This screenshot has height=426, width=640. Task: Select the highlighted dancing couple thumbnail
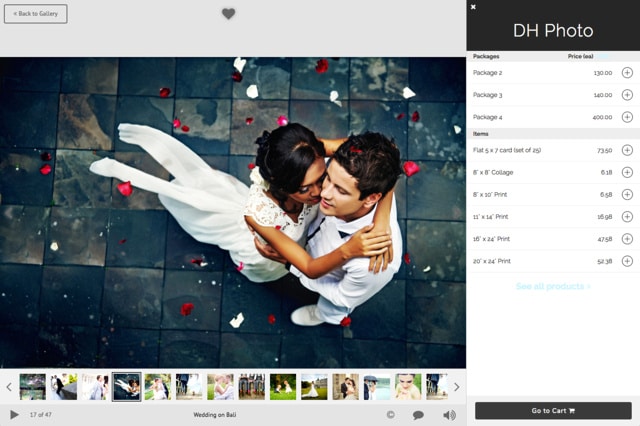pos(127,386)
